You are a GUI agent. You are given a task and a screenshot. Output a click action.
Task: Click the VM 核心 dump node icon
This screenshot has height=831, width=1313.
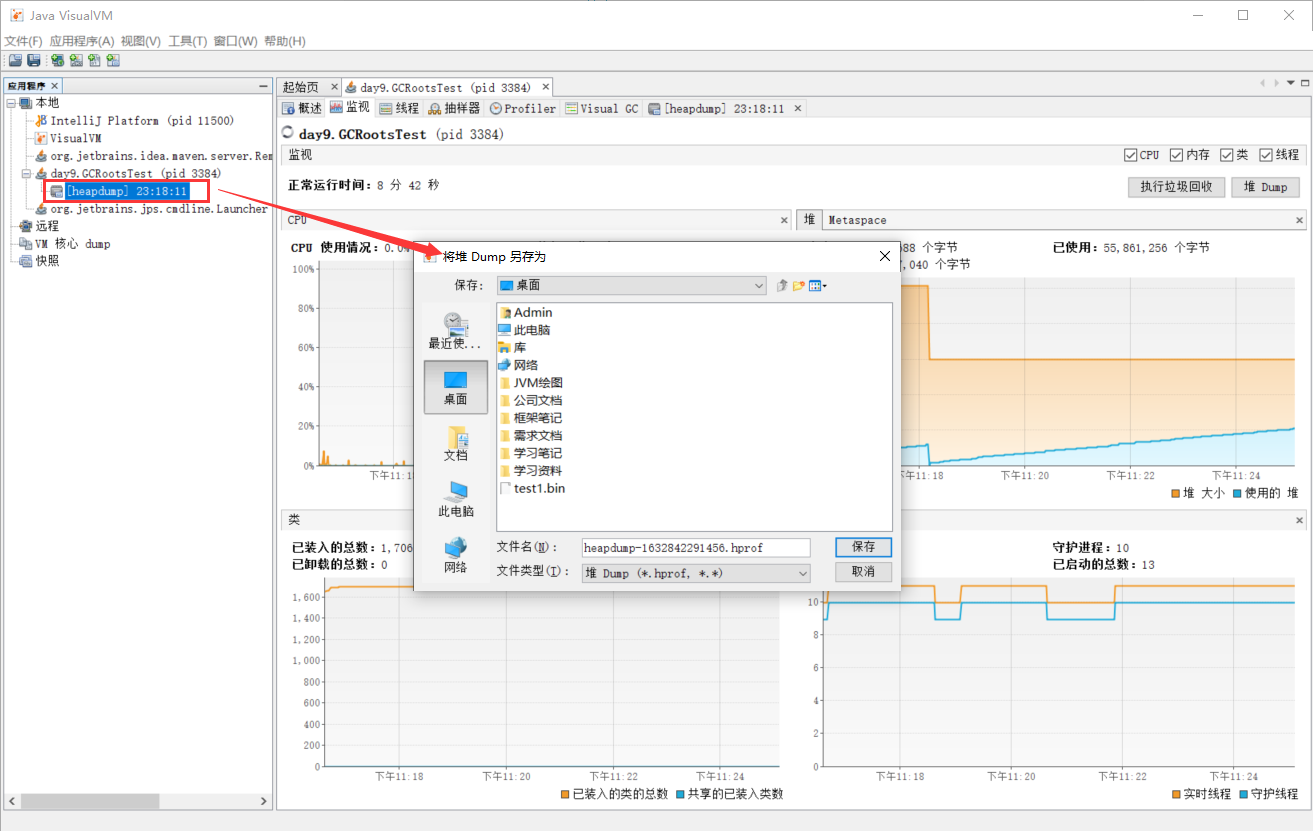pos(26,244)
